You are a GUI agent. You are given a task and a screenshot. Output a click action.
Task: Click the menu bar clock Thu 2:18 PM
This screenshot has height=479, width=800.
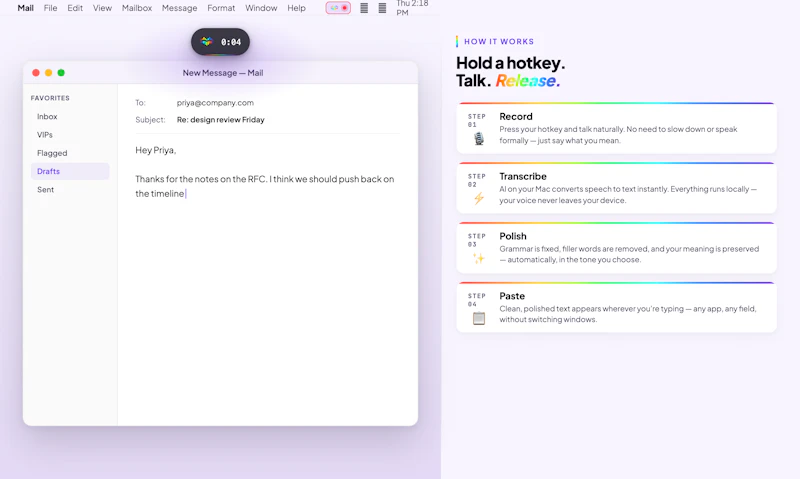click(x=412, y=8)
